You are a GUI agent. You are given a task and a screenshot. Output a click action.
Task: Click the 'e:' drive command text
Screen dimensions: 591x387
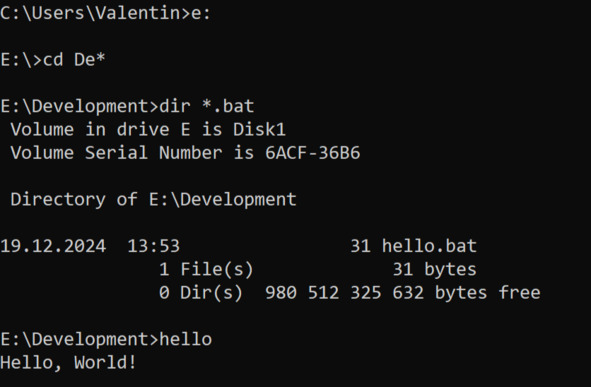pos(201,14)
